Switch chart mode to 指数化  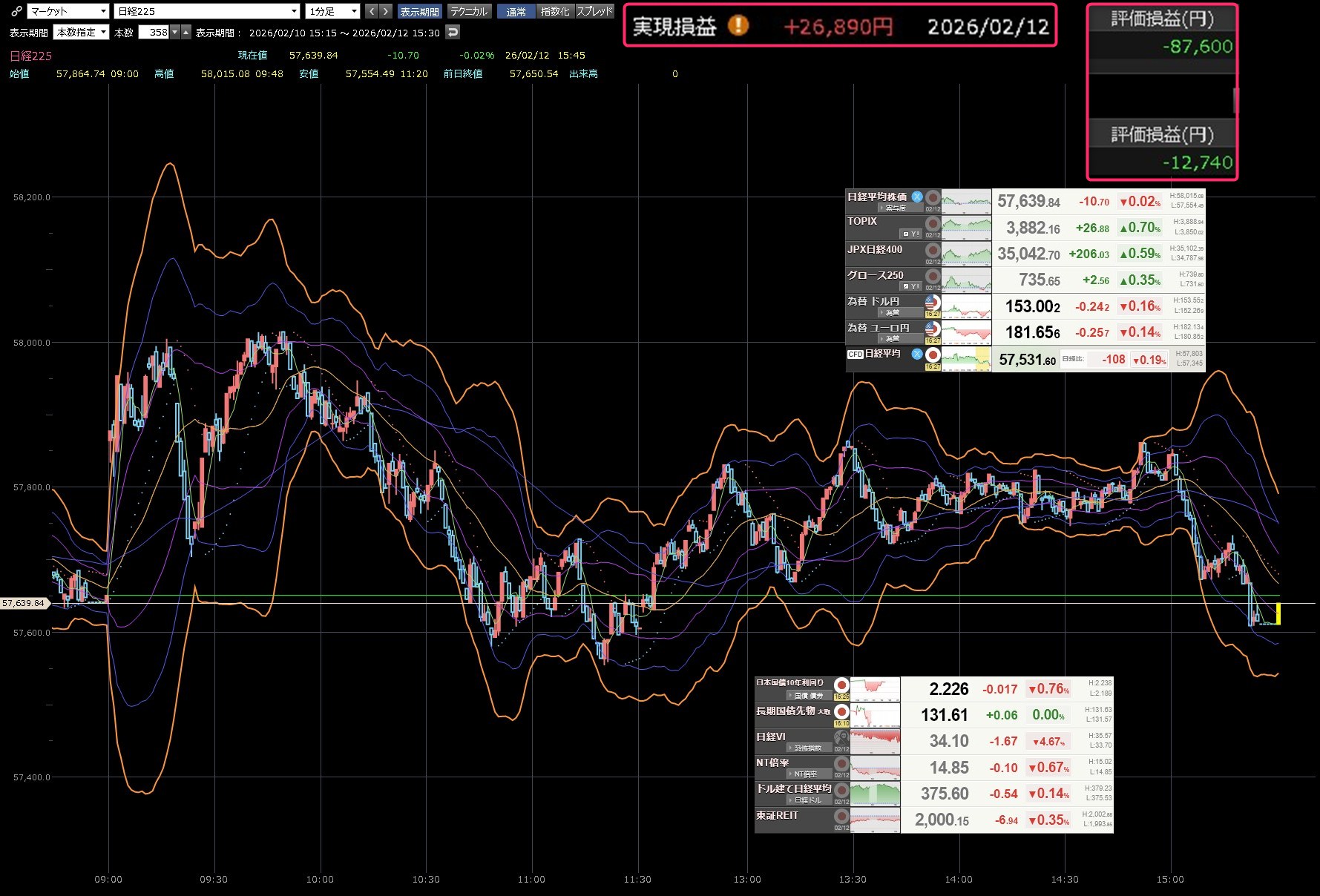[x=555, y=11]
